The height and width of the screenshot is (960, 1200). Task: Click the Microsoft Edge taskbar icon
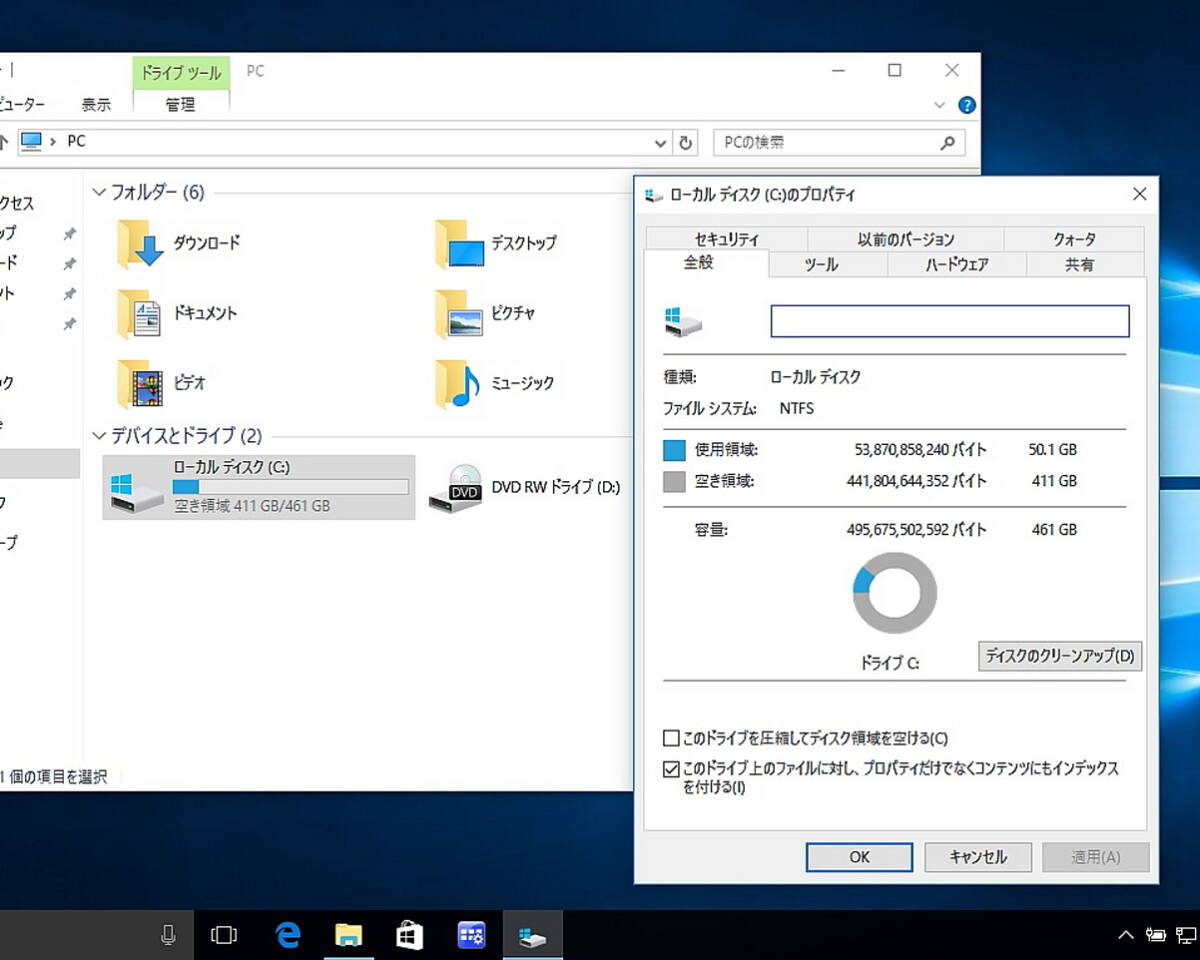288,935
